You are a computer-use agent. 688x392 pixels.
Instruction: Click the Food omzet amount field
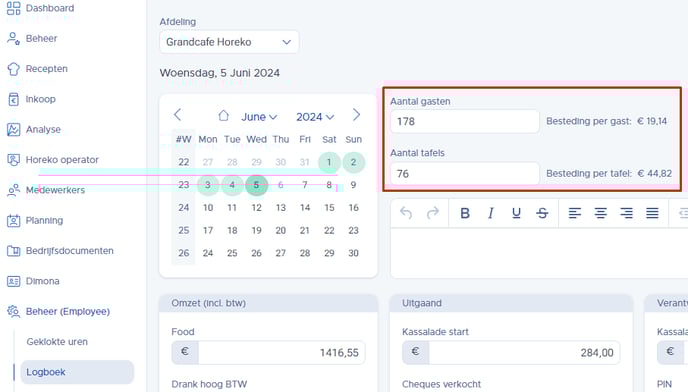[281, 352]
